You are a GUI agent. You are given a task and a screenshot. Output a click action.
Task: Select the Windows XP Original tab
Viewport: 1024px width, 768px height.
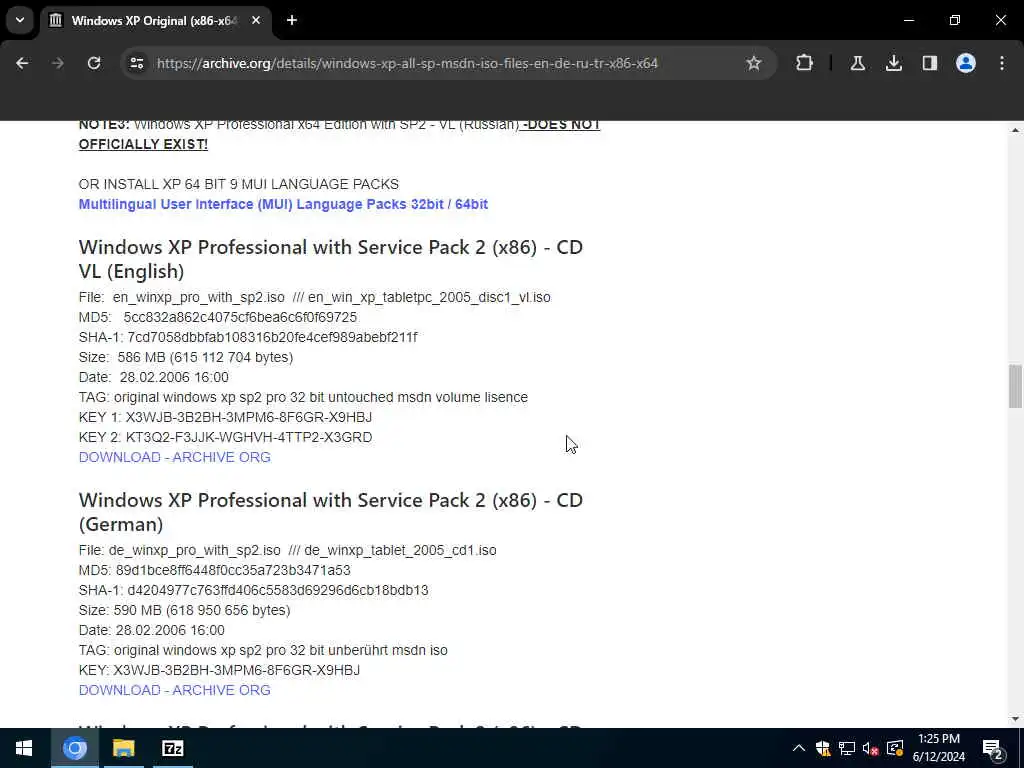click(153, 21)
